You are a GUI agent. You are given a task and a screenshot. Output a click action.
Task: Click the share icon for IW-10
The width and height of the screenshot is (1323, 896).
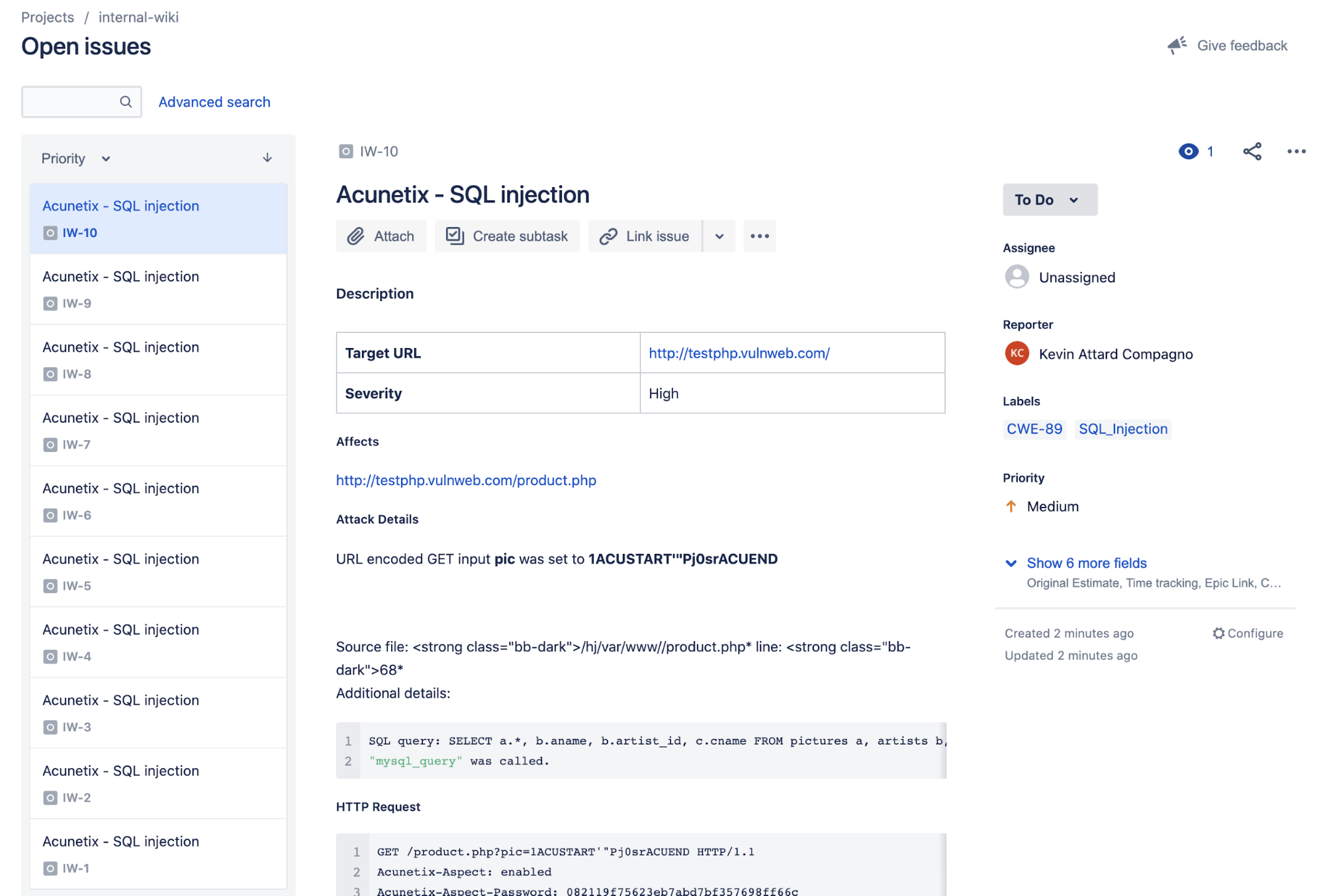(x=1252, y=152)
